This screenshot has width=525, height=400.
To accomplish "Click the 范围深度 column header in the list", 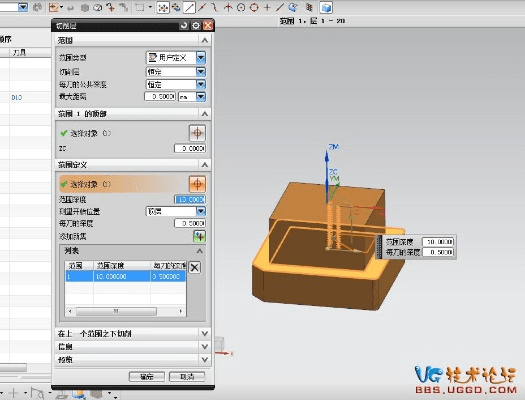I will (122, 266).
